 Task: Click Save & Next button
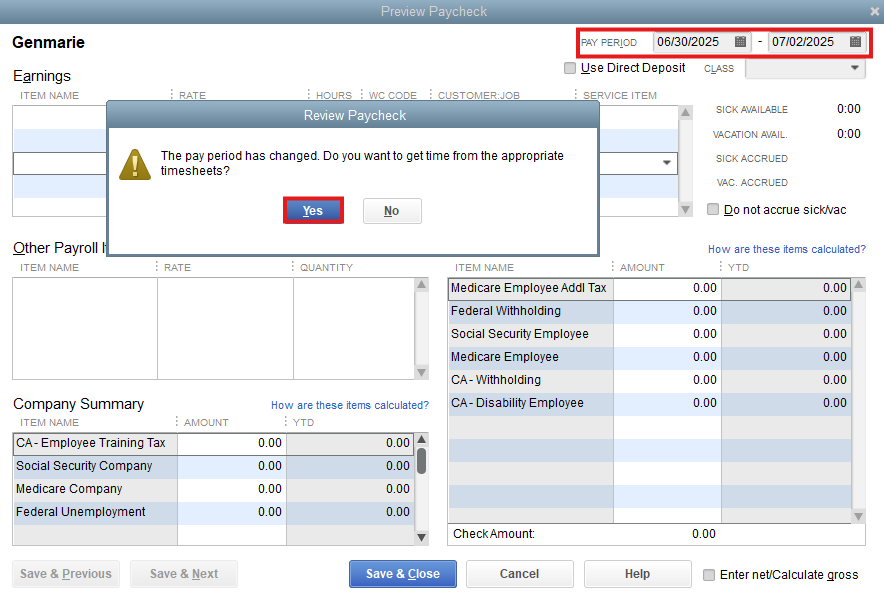click(x=184, y=574)
